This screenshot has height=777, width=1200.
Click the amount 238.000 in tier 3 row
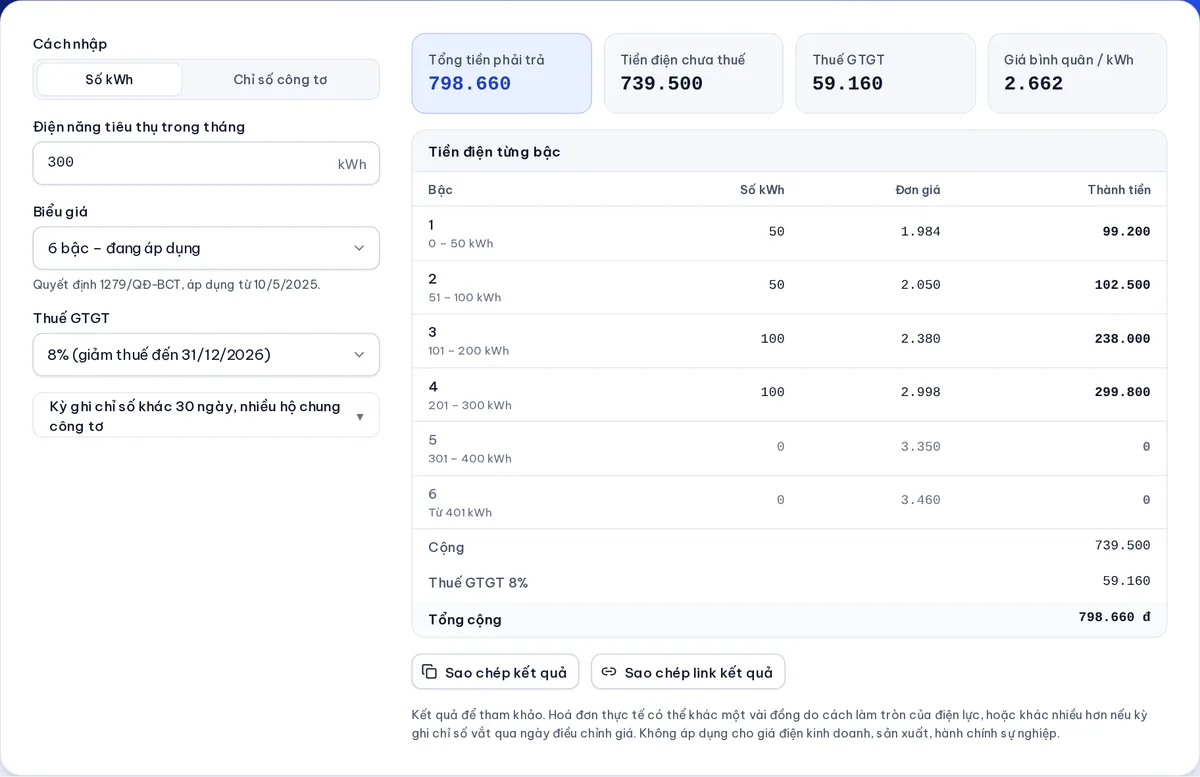1122,339
